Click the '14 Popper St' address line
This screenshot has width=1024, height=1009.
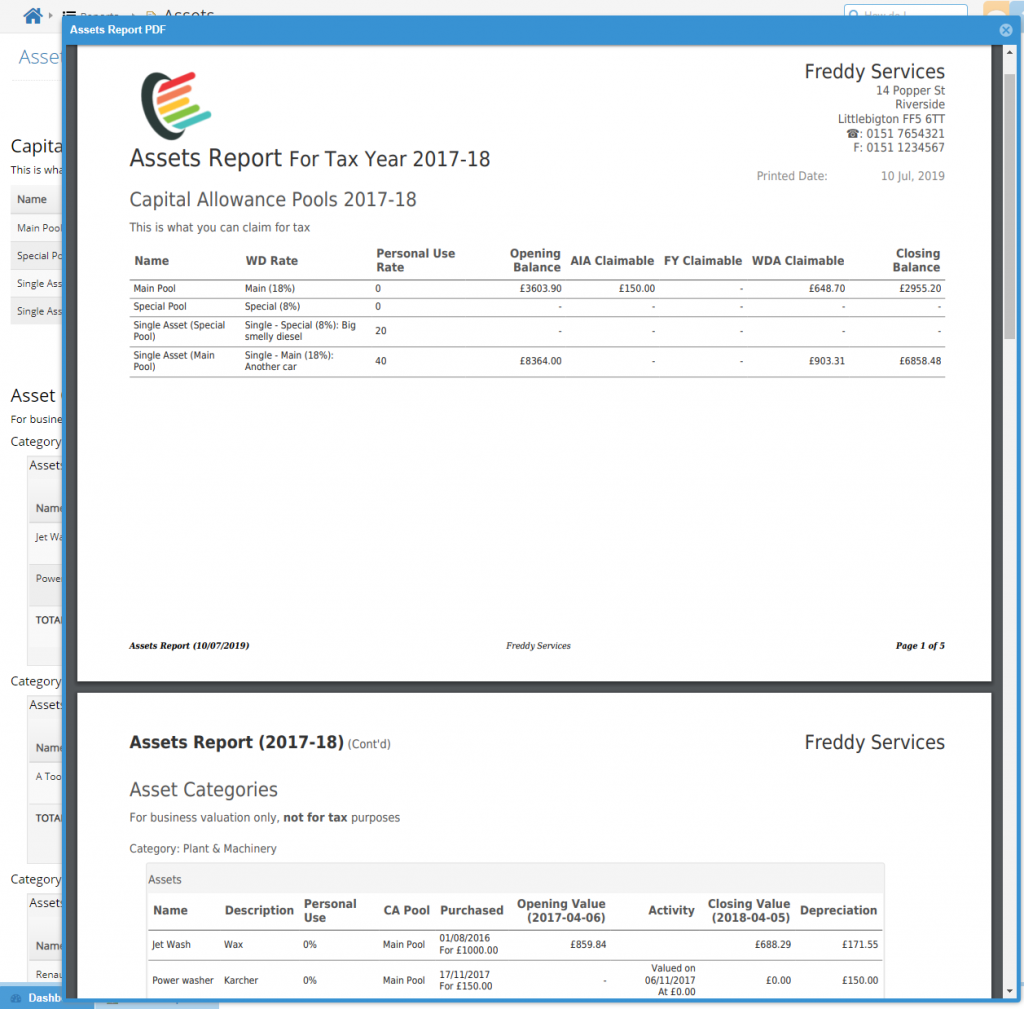[910, 90]
